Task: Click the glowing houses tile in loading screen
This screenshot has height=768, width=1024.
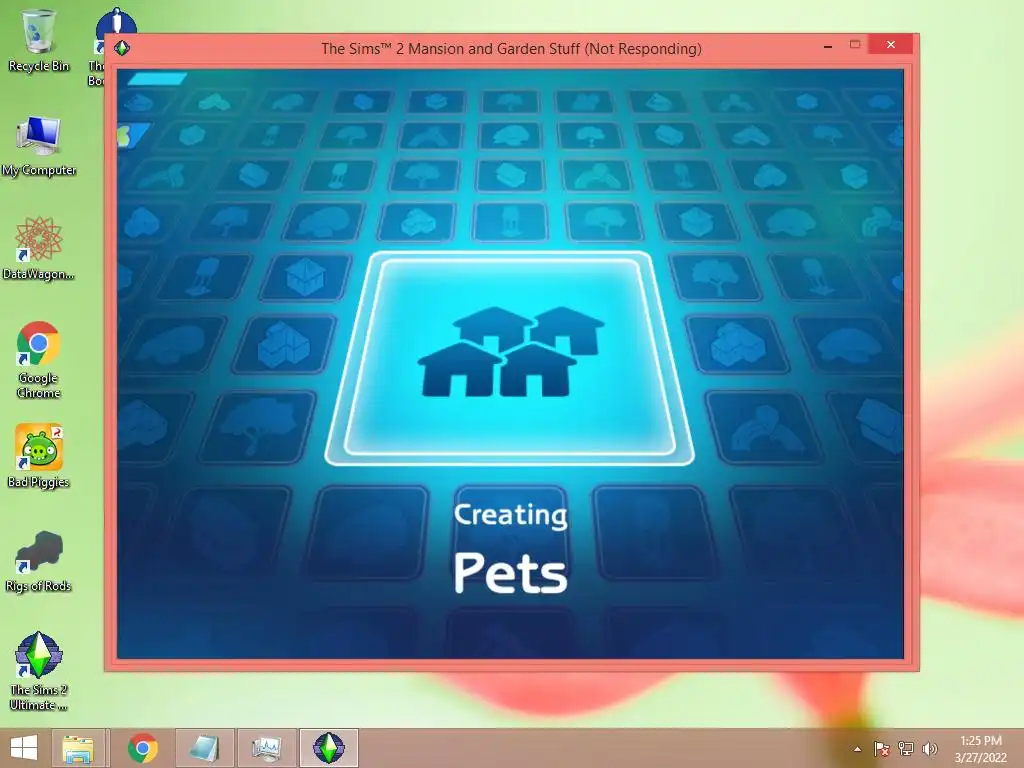Action: coord(509,358)
